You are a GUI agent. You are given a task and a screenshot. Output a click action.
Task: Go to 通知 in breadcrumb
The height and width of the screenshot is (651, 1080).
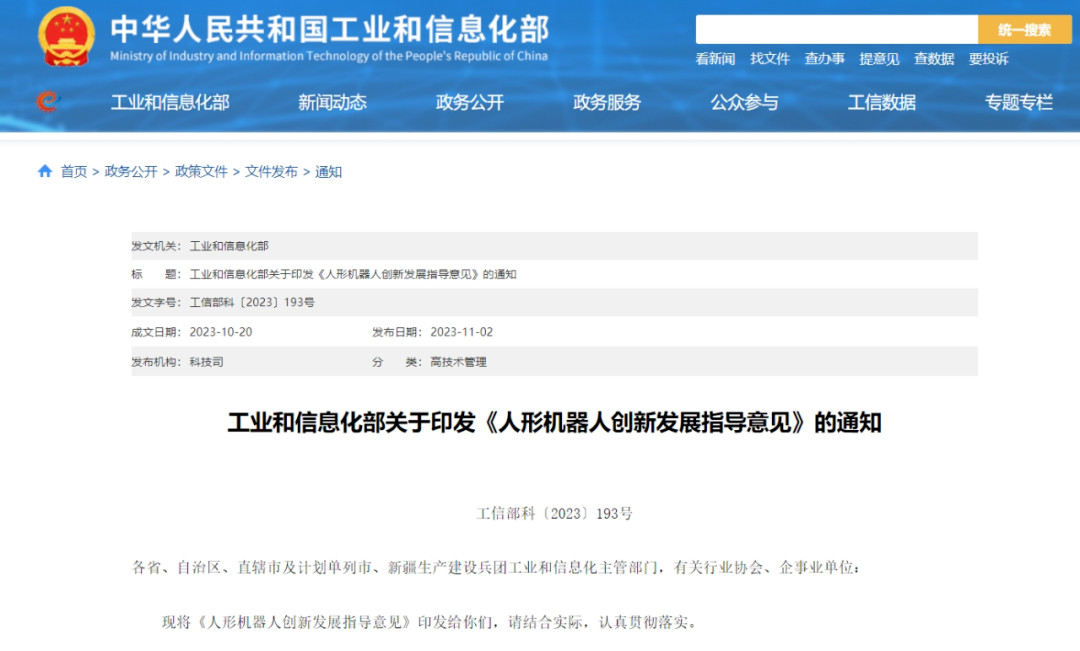[329, 172]
